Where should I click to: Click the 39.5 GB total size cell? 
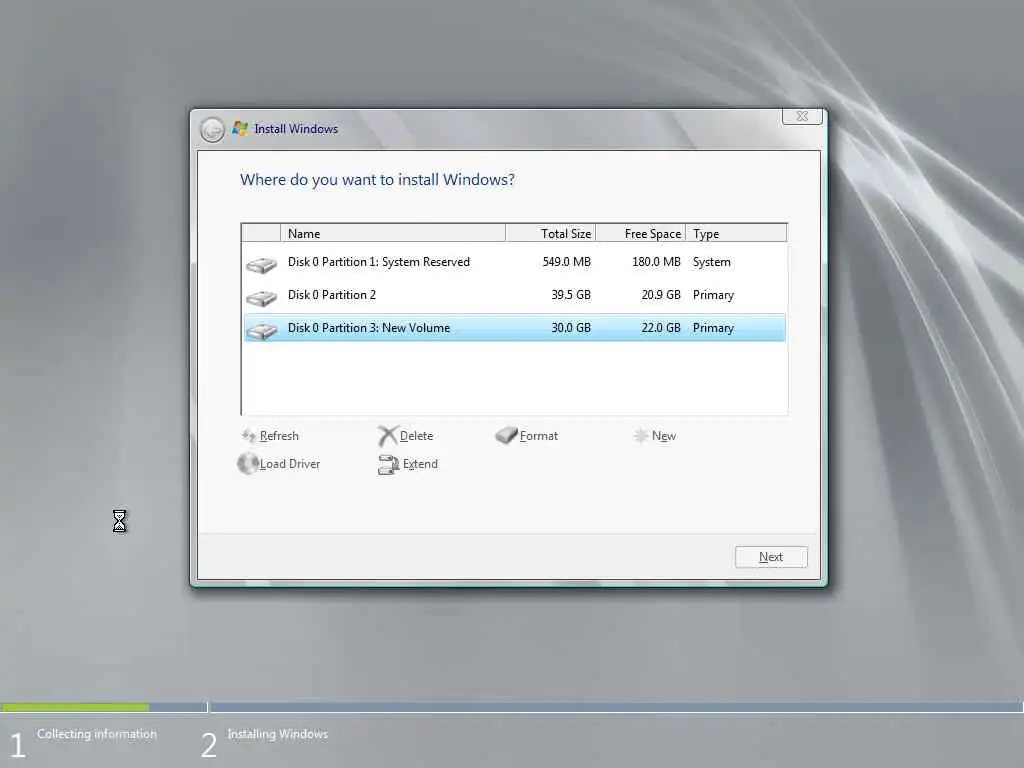tap(571, 295)
